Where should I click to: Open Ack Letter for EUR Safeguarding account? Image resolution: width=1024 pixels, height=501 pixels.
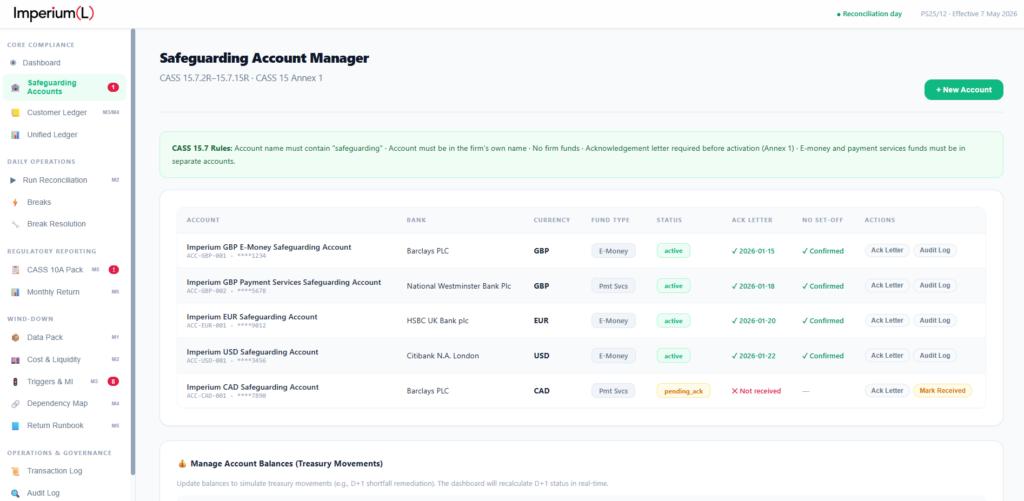tap(887, 321)
